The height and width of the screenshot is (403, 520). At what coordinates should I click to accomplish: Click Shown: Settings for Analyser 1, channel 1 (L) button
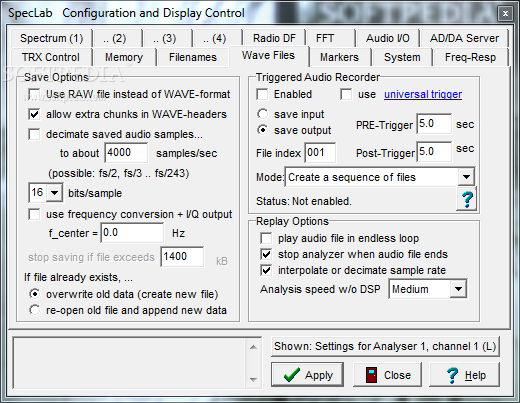click(x=385, y=347)
